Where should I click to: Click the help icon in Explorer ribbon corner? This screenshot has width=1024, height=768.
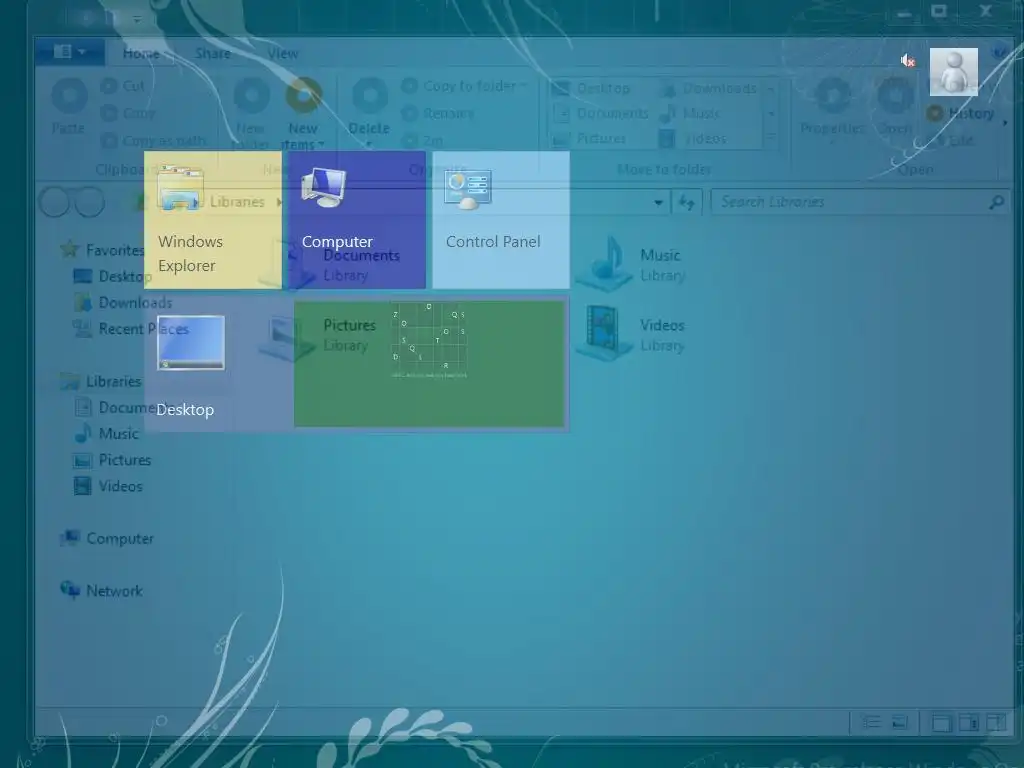click(x=999, y=51)
